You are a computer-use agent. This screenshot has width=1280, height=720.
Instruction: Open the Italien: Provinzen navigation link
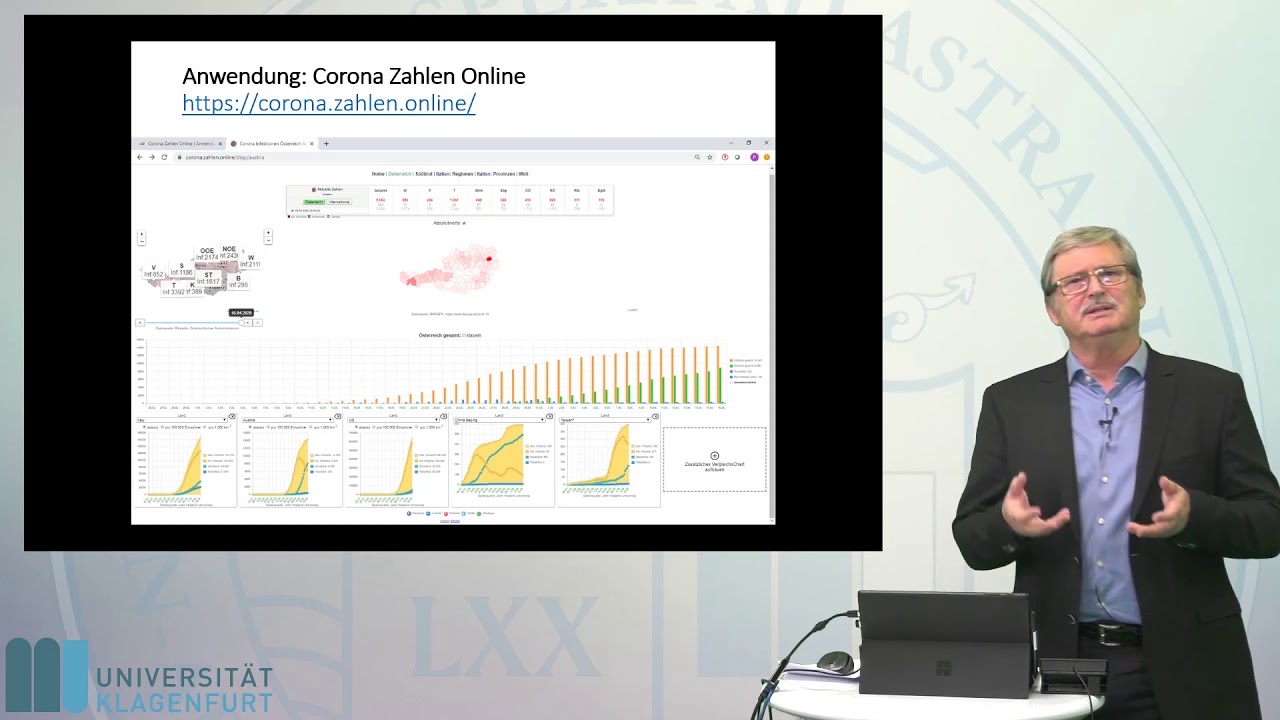coord(497,174)
